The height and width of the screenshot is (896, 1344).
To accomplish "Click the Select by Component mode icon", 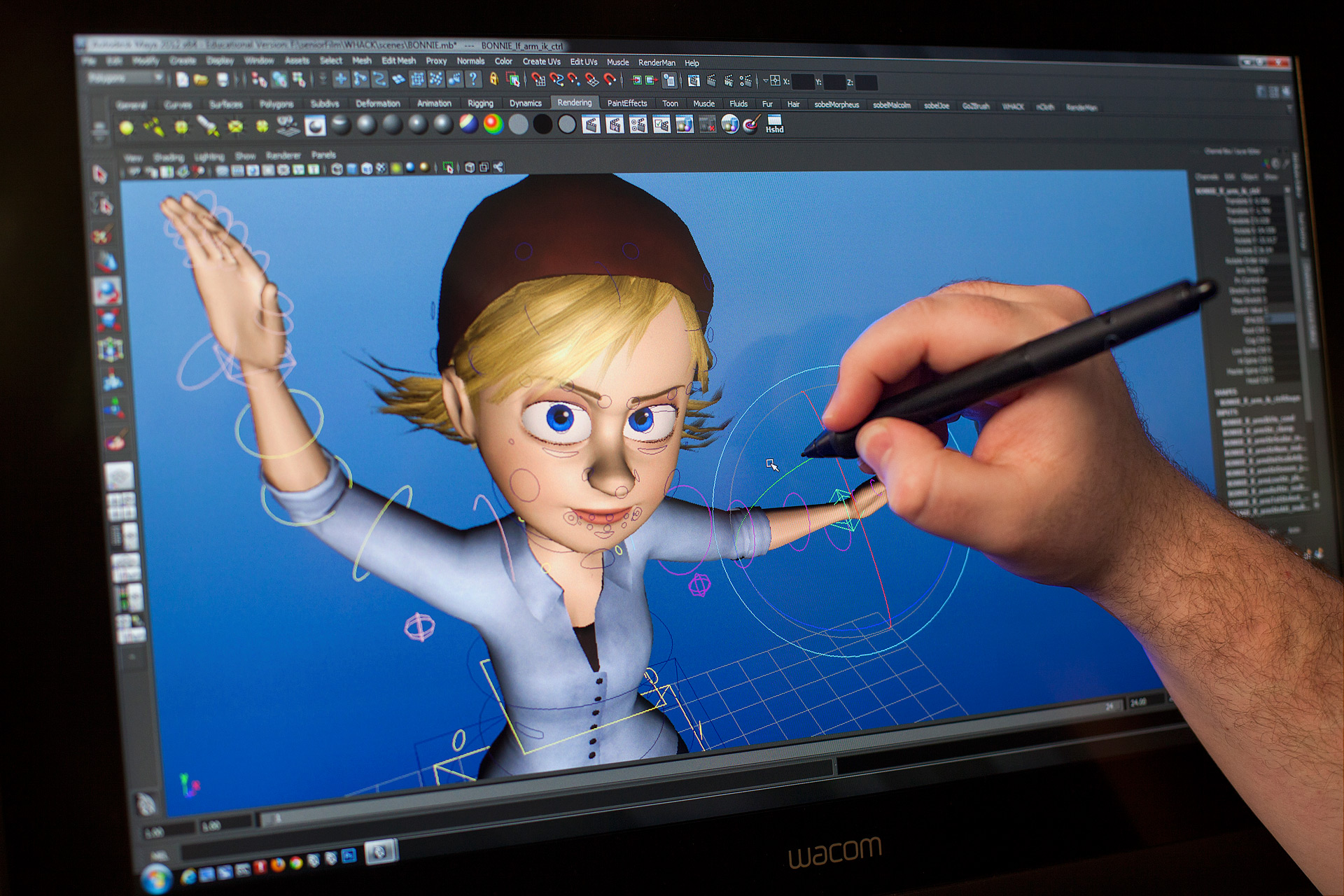I will coord(299,80).
